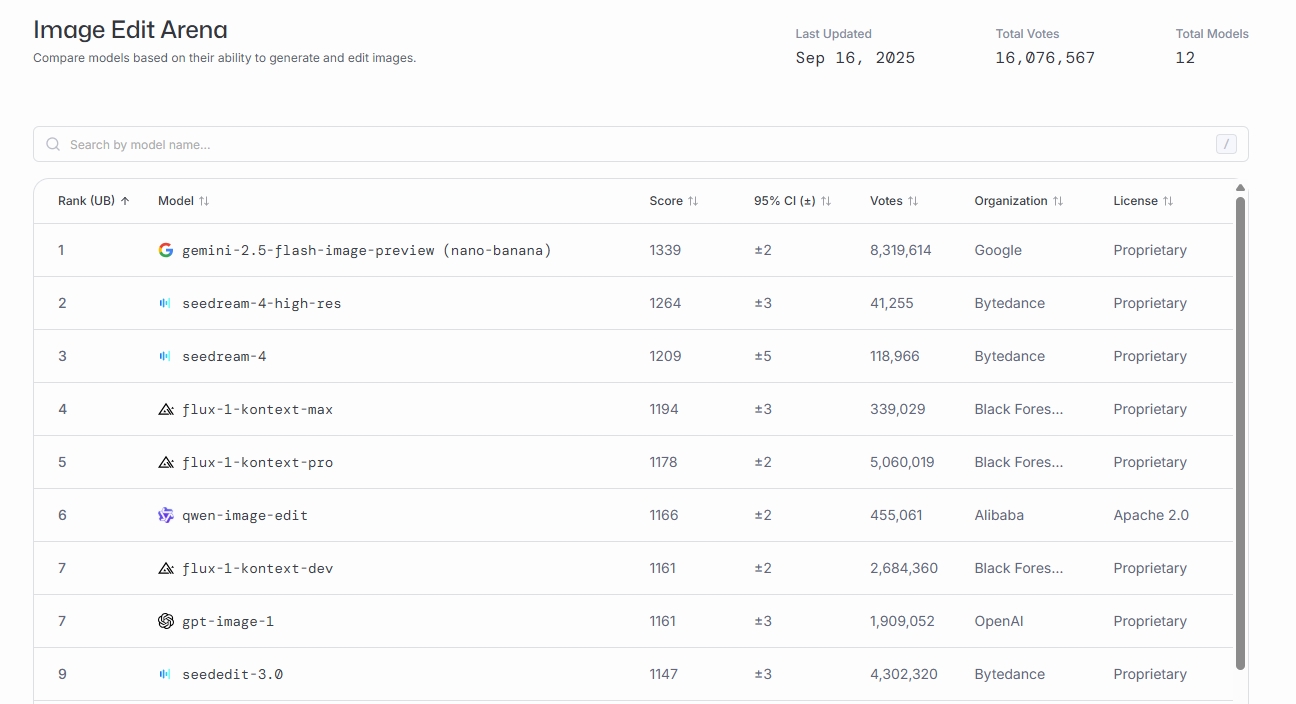Toggle sort order for Score column
1296x704 pixels.
tap(673, 201)
